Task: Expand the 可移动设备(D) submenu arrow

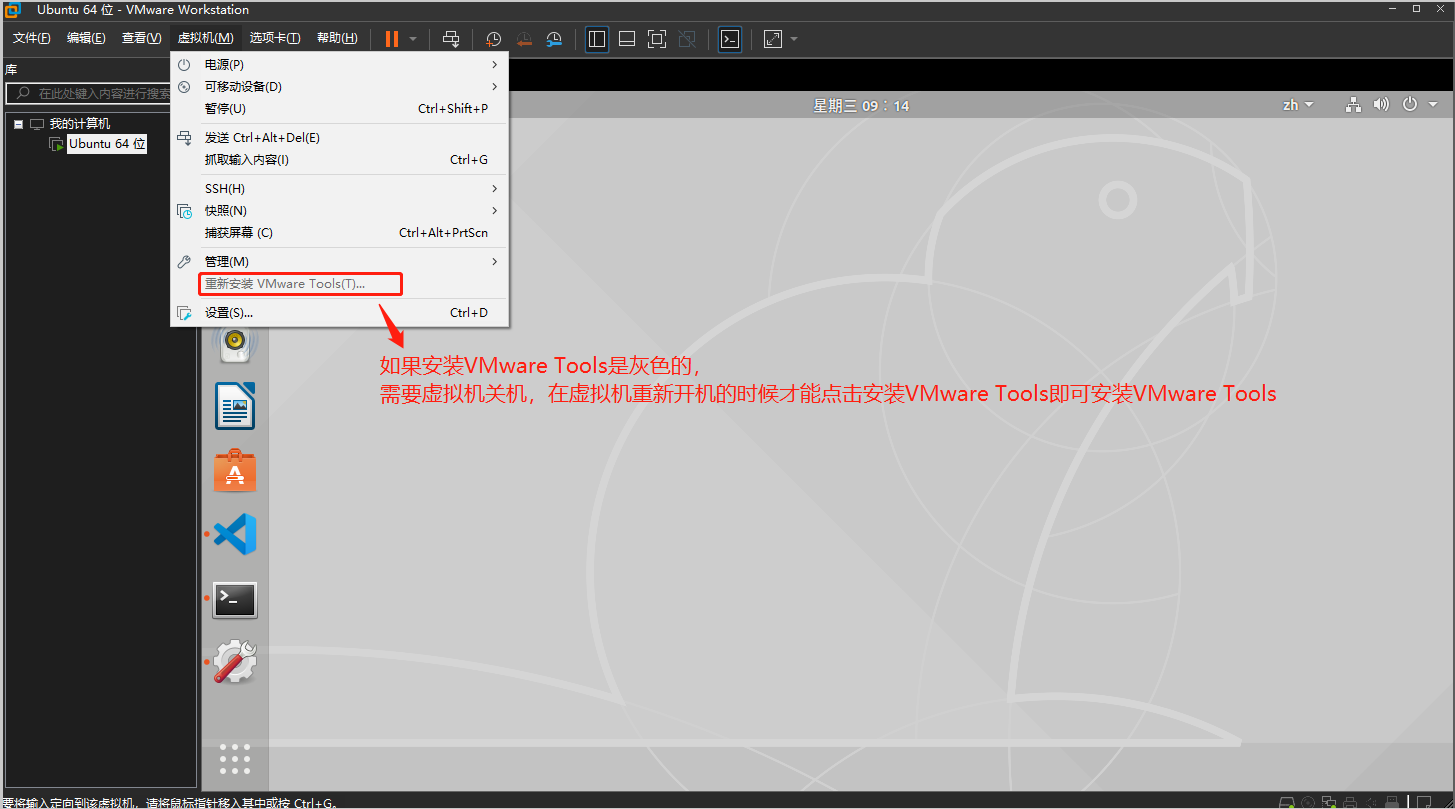Action: point(495,87)
